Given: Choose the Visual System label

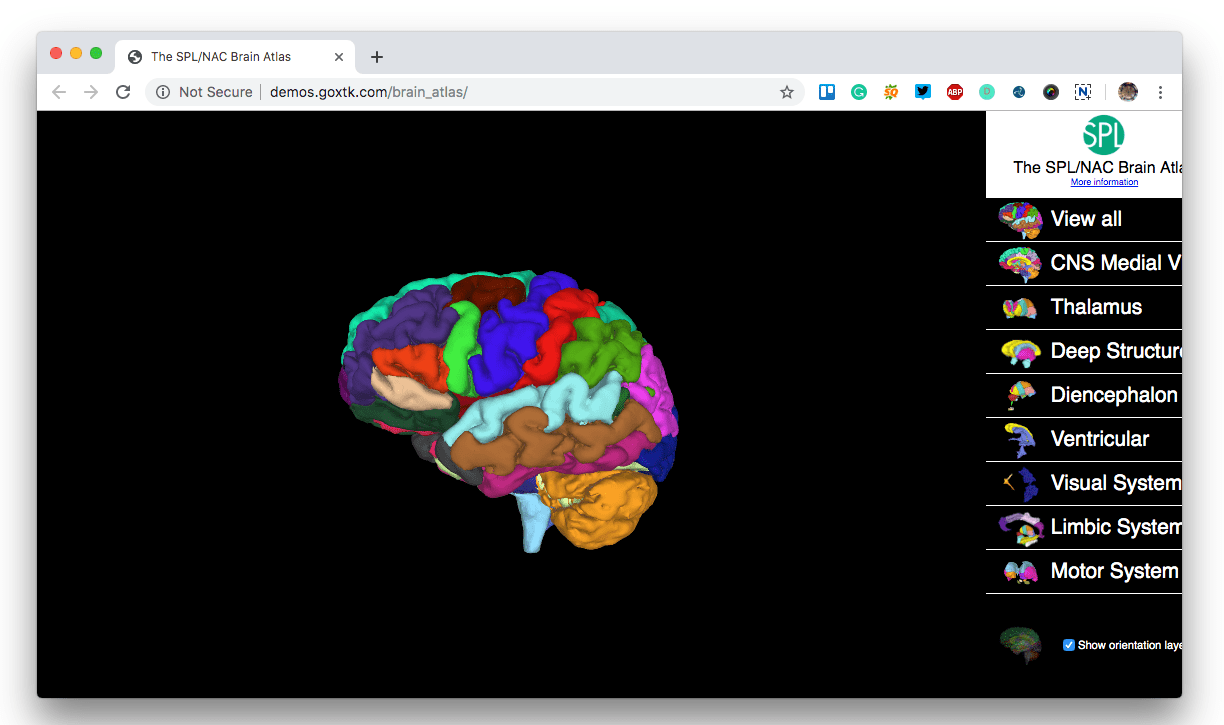Looking at the screenshot, I should tap(1115, 483).
